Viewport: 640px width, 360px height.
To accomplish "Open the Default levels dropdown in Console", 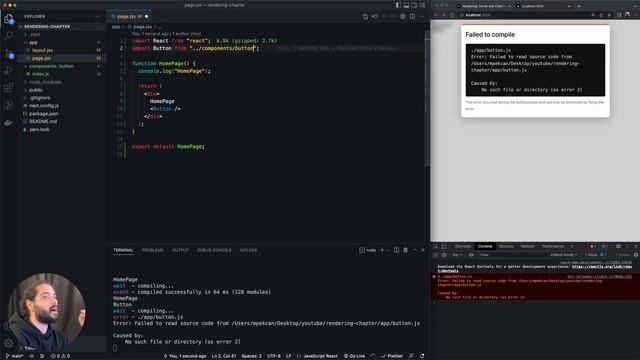I will tap(563, 255).
